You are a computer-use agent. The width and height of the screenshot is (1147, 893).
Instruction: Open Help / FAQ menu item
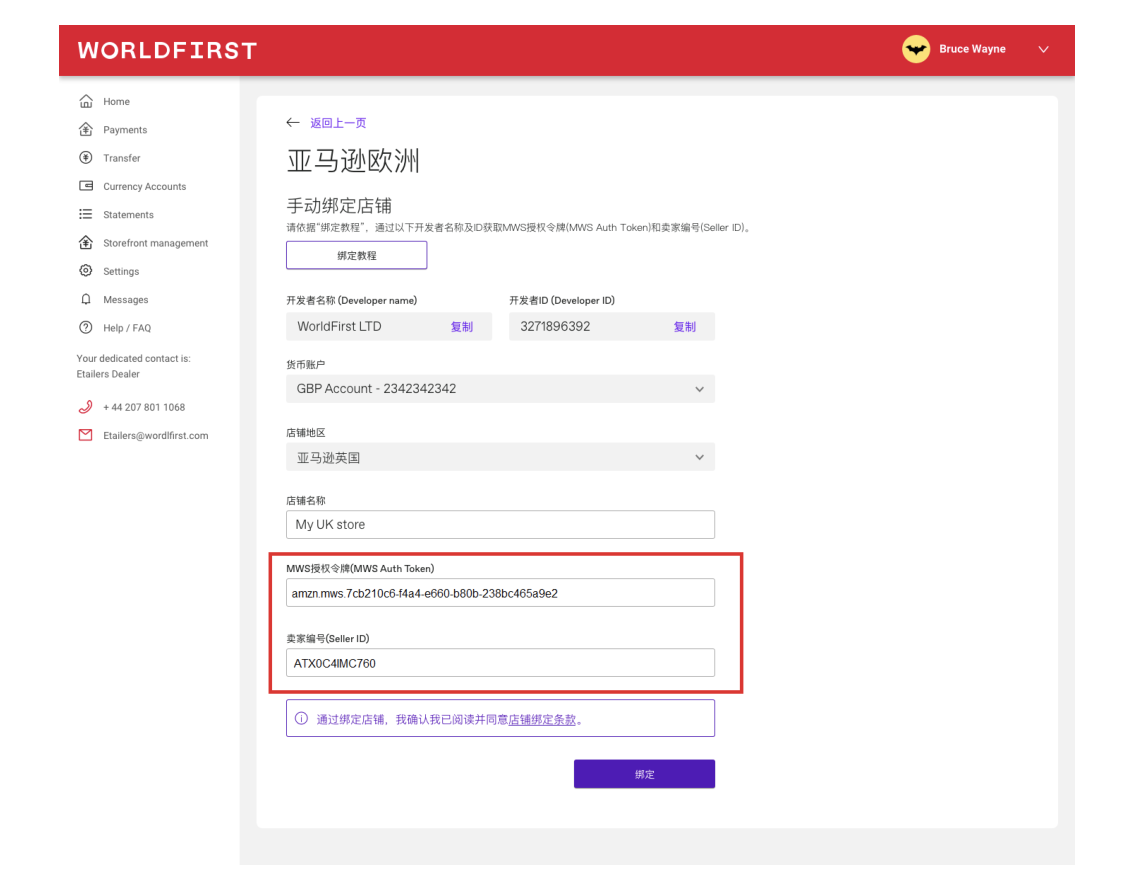127,328
